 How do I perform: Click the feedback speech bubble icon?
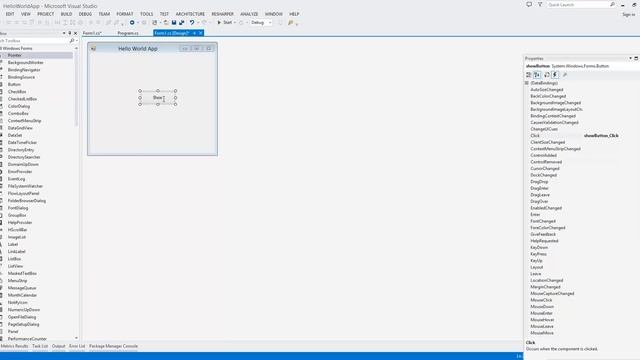[x=529, y=4]
